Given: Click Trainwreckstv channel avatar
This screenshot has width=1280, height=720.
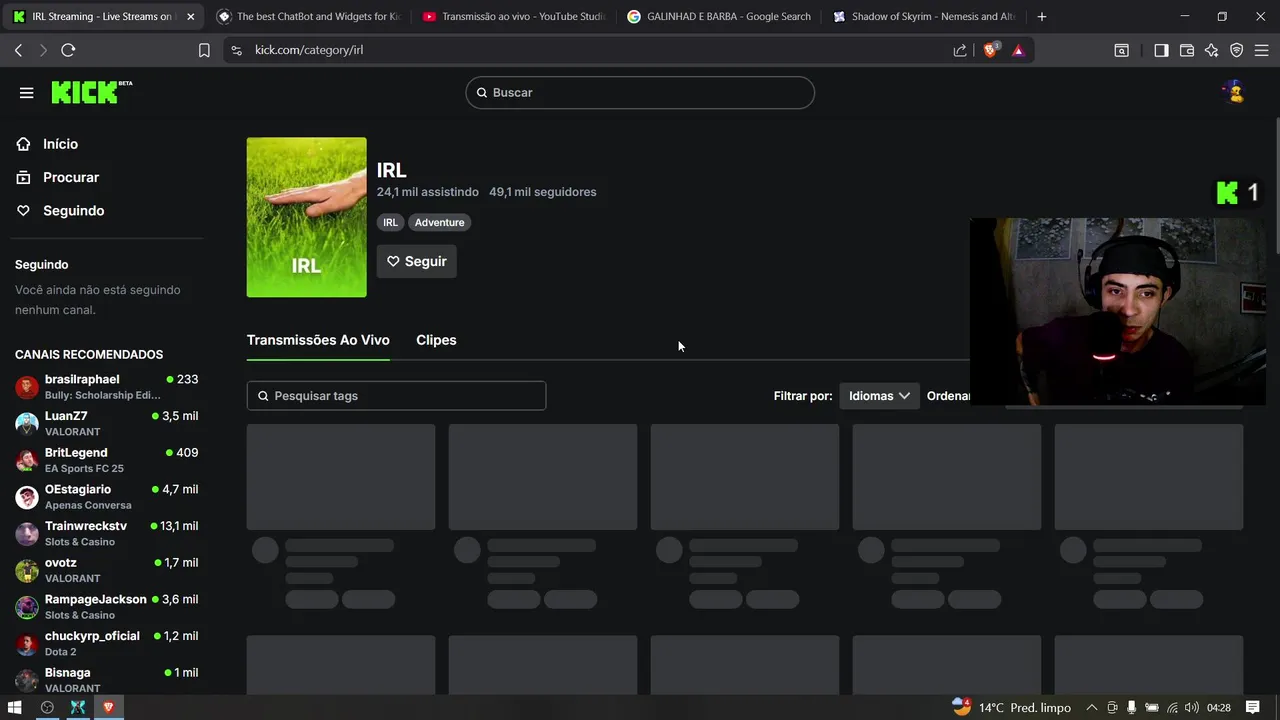Looking at the screenshot, I should (27, 534).
